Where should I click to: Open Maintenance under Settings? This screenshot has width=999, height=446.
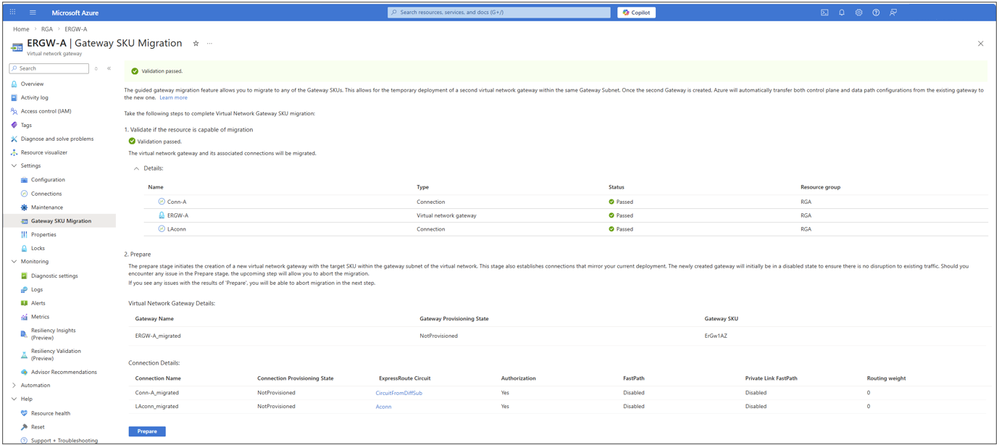[47, 207]
